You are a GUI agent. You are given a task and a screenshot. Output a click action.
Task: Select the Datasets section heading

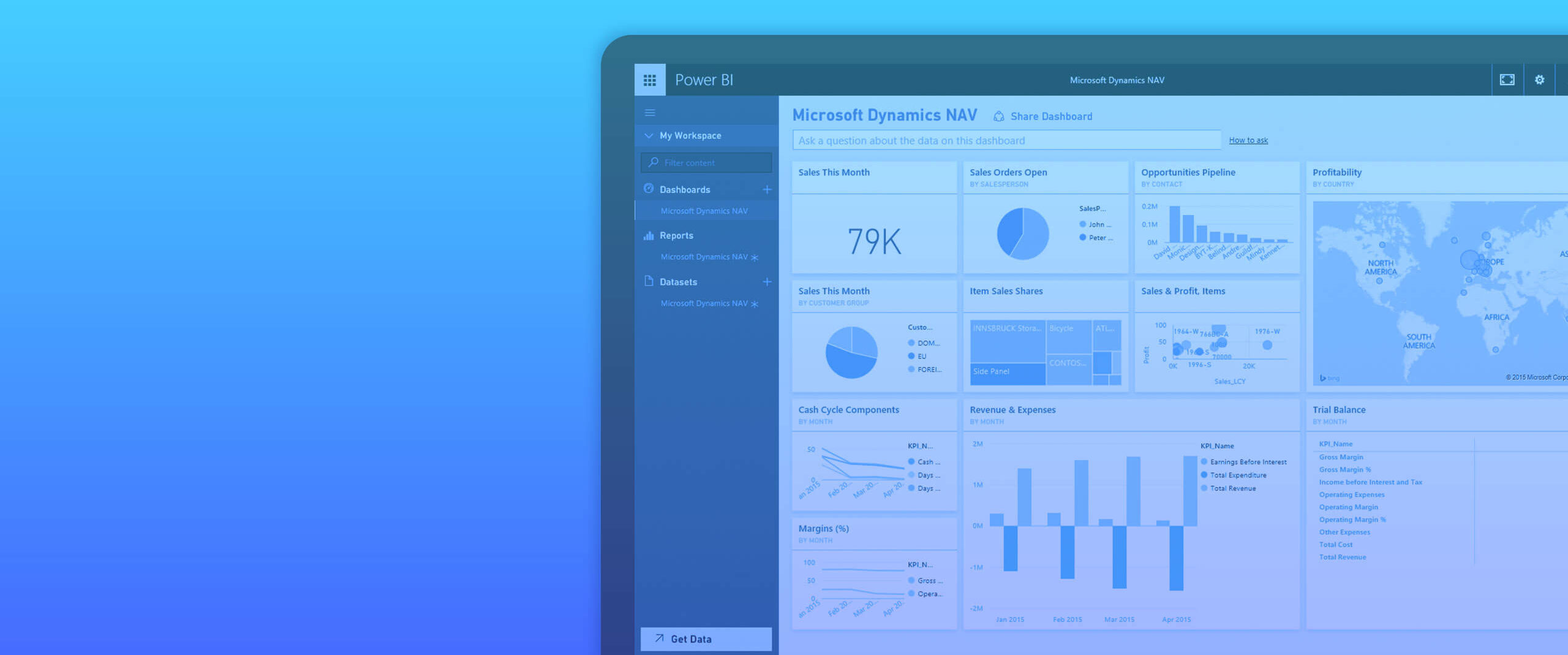pyautogui.click(x=678, y=282)
